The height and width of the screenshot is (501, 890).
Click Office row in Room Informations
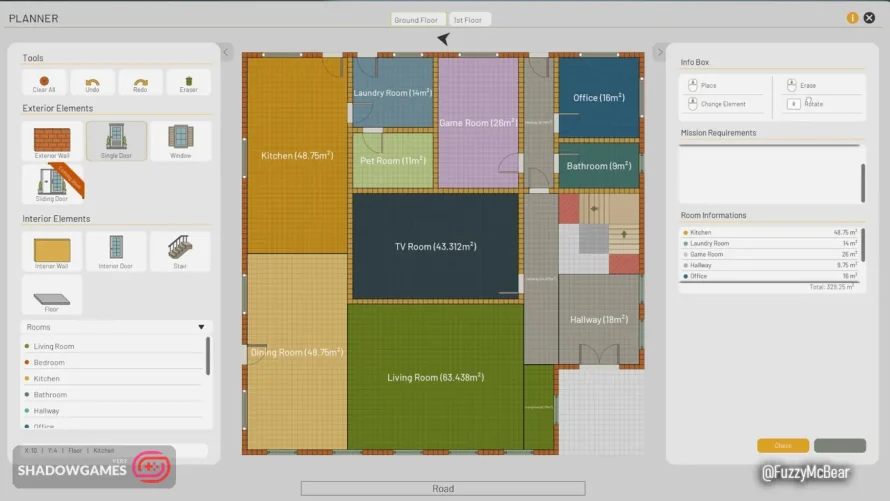coord(770,276)
